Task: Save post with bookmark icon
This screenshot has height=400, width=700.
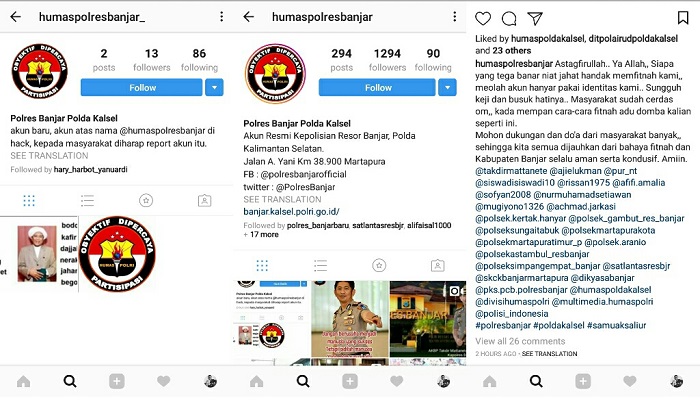Action: coord(683,18)
